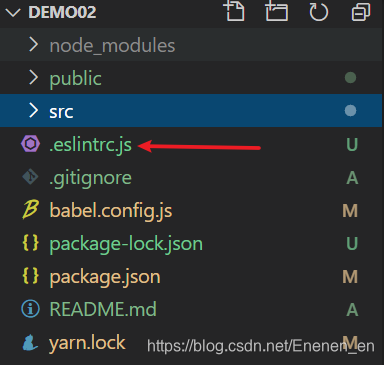This screenshot has height=365, width=384.
Task: Open the yarn.lock file
Action: [87, 343]
